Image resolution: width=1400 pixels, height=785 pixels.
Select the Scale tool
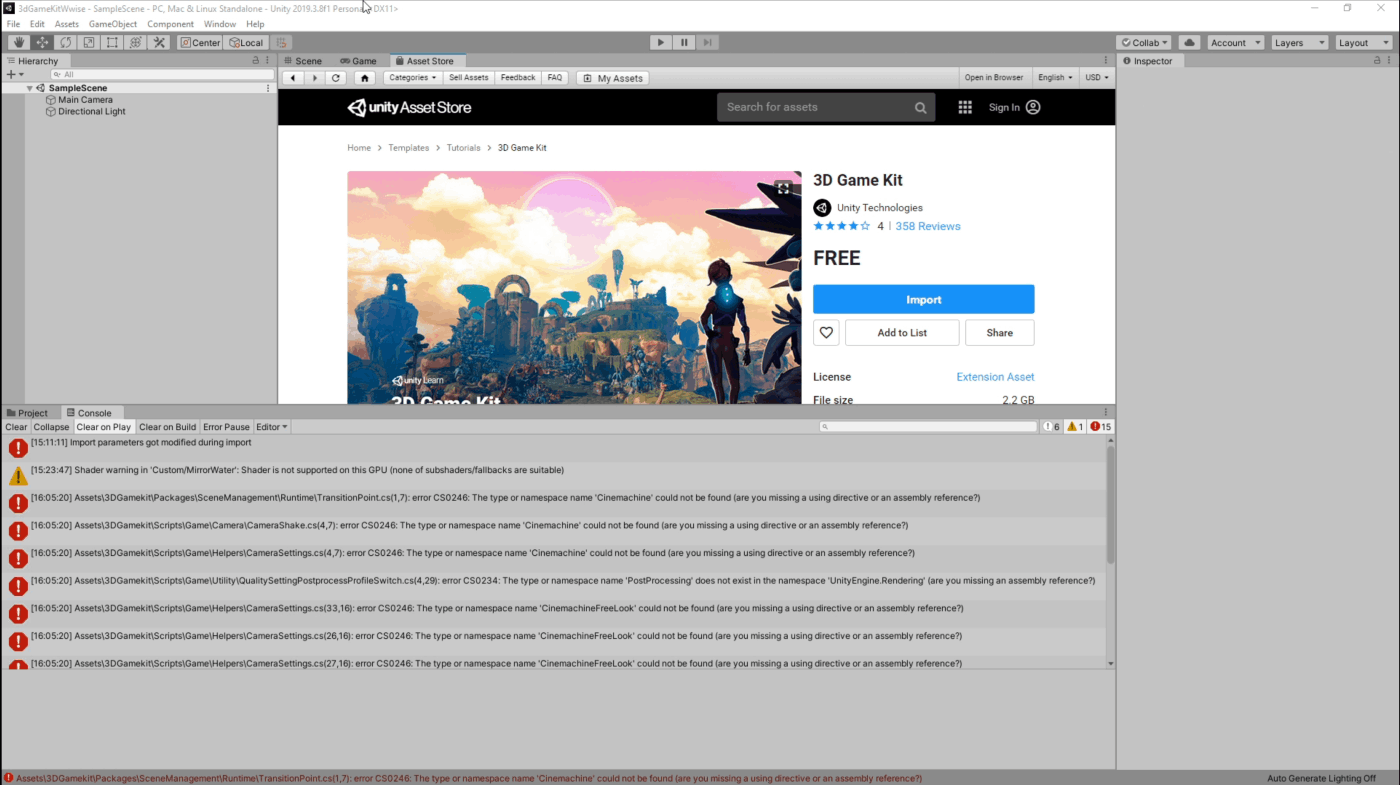coord(89,42)
